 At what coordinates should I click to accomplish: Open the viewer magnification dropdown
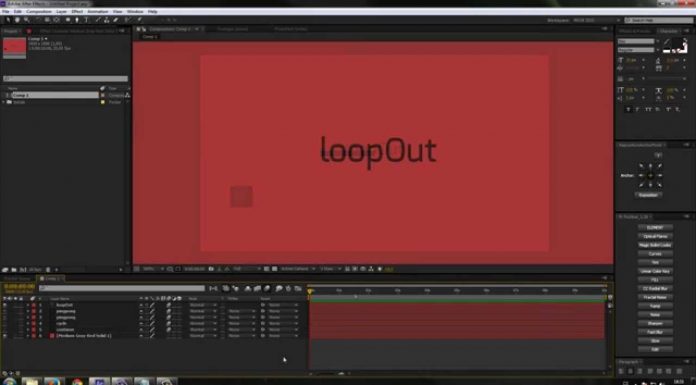pos(153,269)
